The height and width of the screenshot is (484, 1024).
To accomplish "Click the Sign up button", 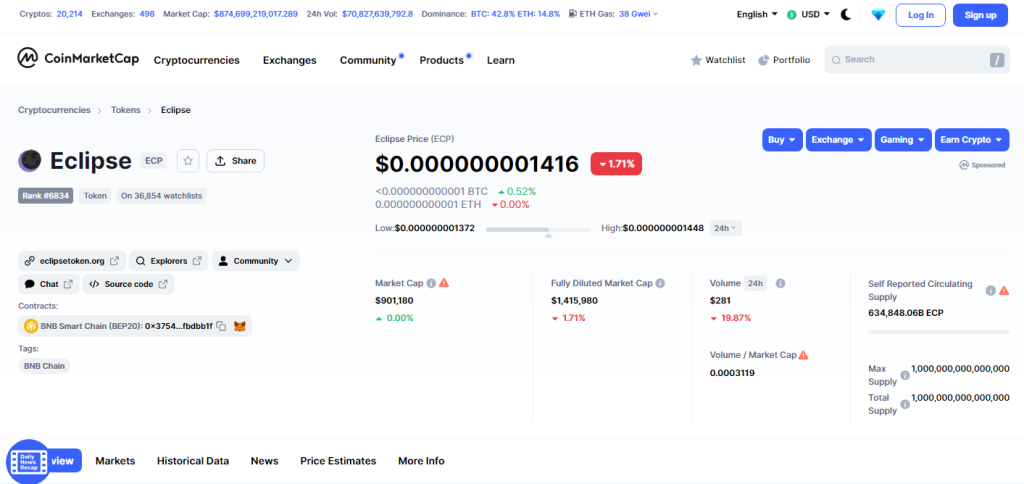I will coord(980,14).
